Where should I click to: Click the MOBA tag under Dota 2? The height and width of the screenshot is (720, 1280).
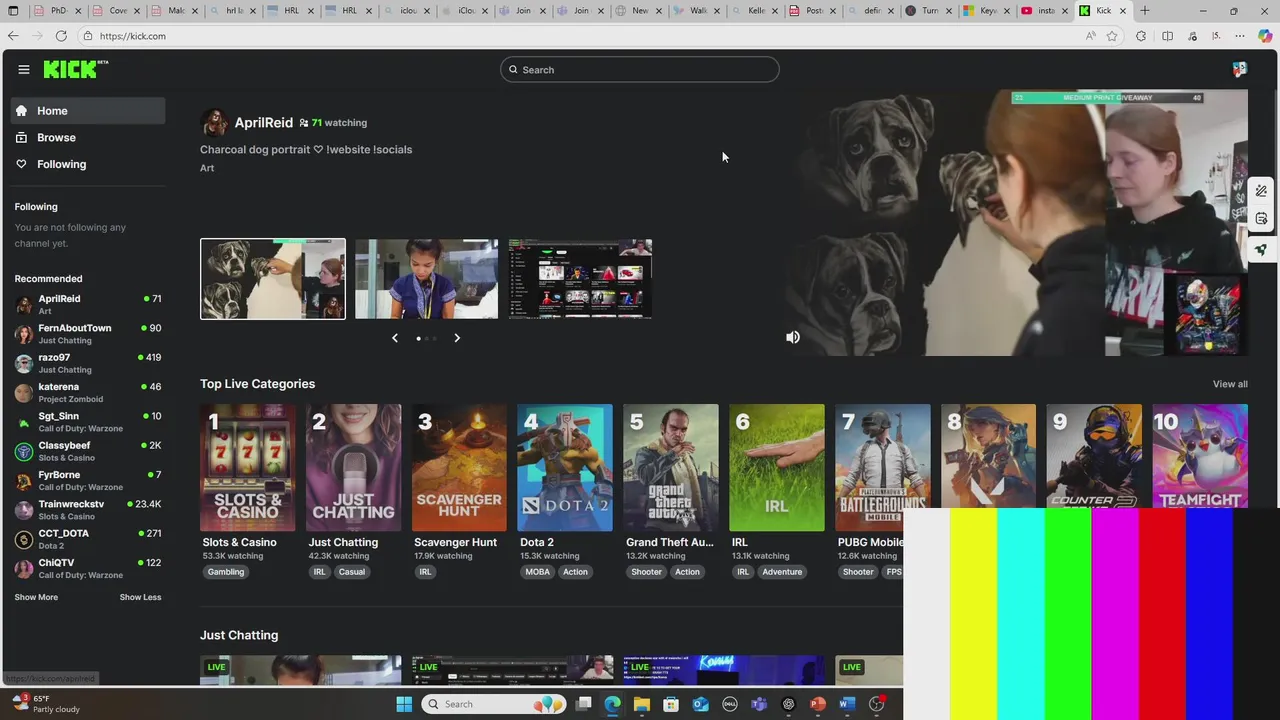(538, 572)
